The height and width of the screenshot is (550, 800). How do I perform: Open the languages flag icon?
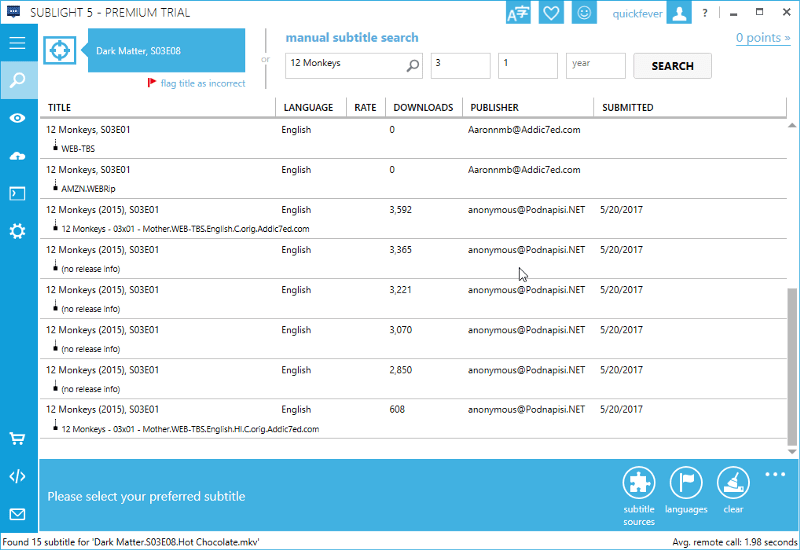point(686,483)
